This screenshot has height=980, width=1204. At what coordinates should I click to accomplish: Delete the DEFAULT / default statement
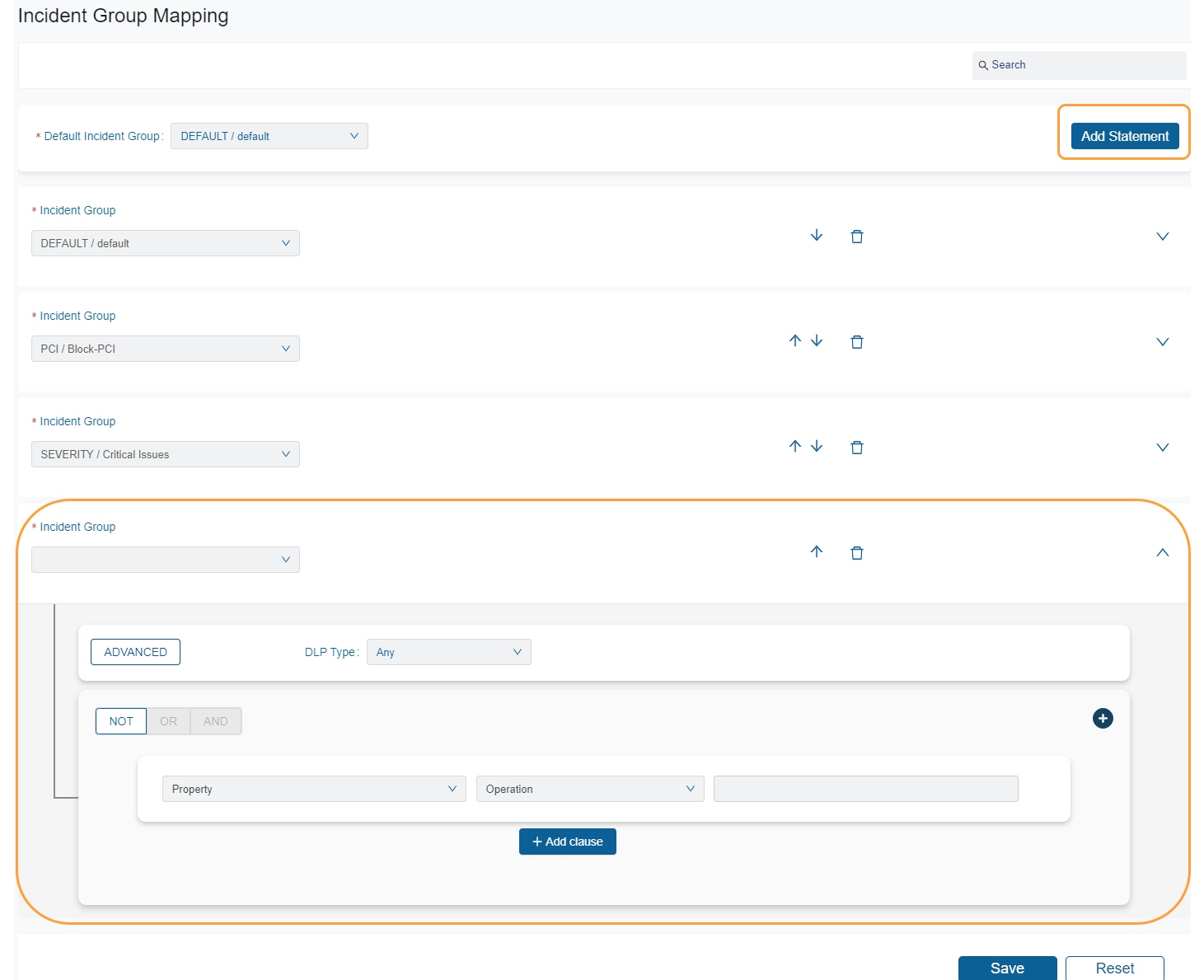click(x=857, y=236)
